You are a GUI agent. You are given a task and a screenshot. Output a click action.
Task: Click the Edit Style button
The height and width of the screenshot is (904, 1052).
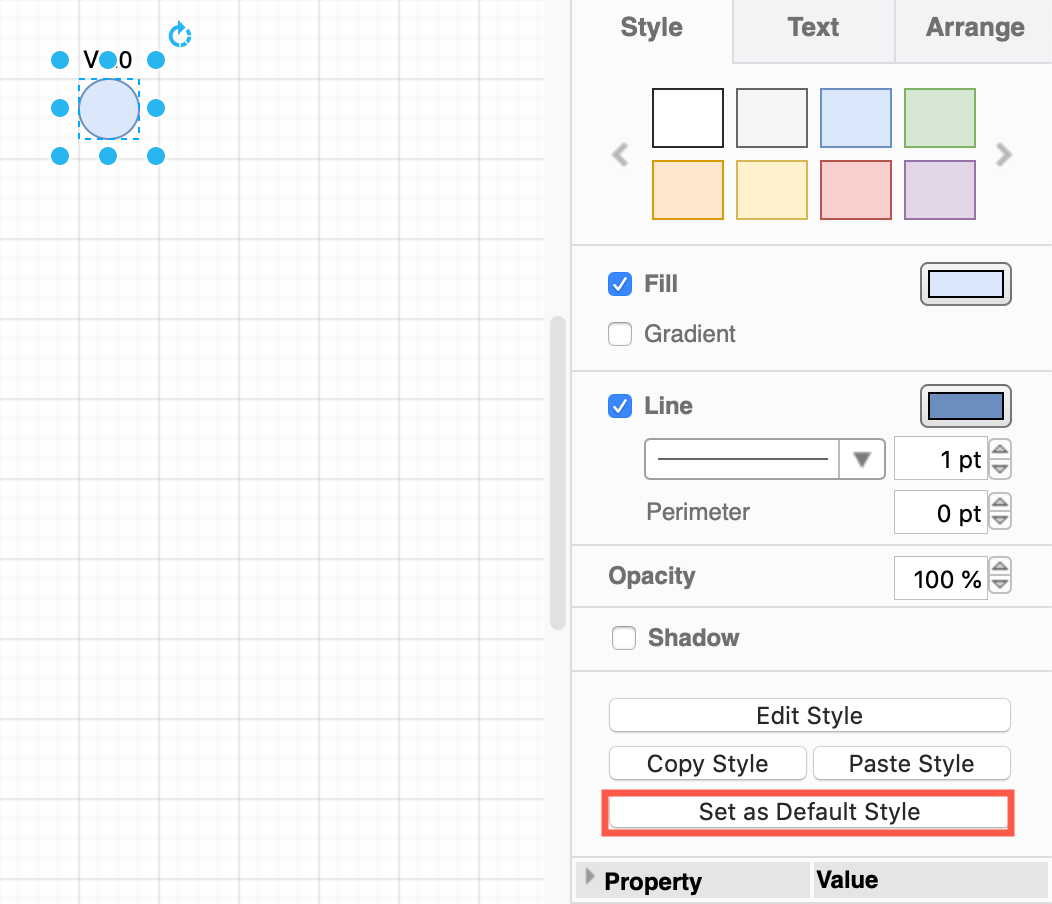point(809,715)
